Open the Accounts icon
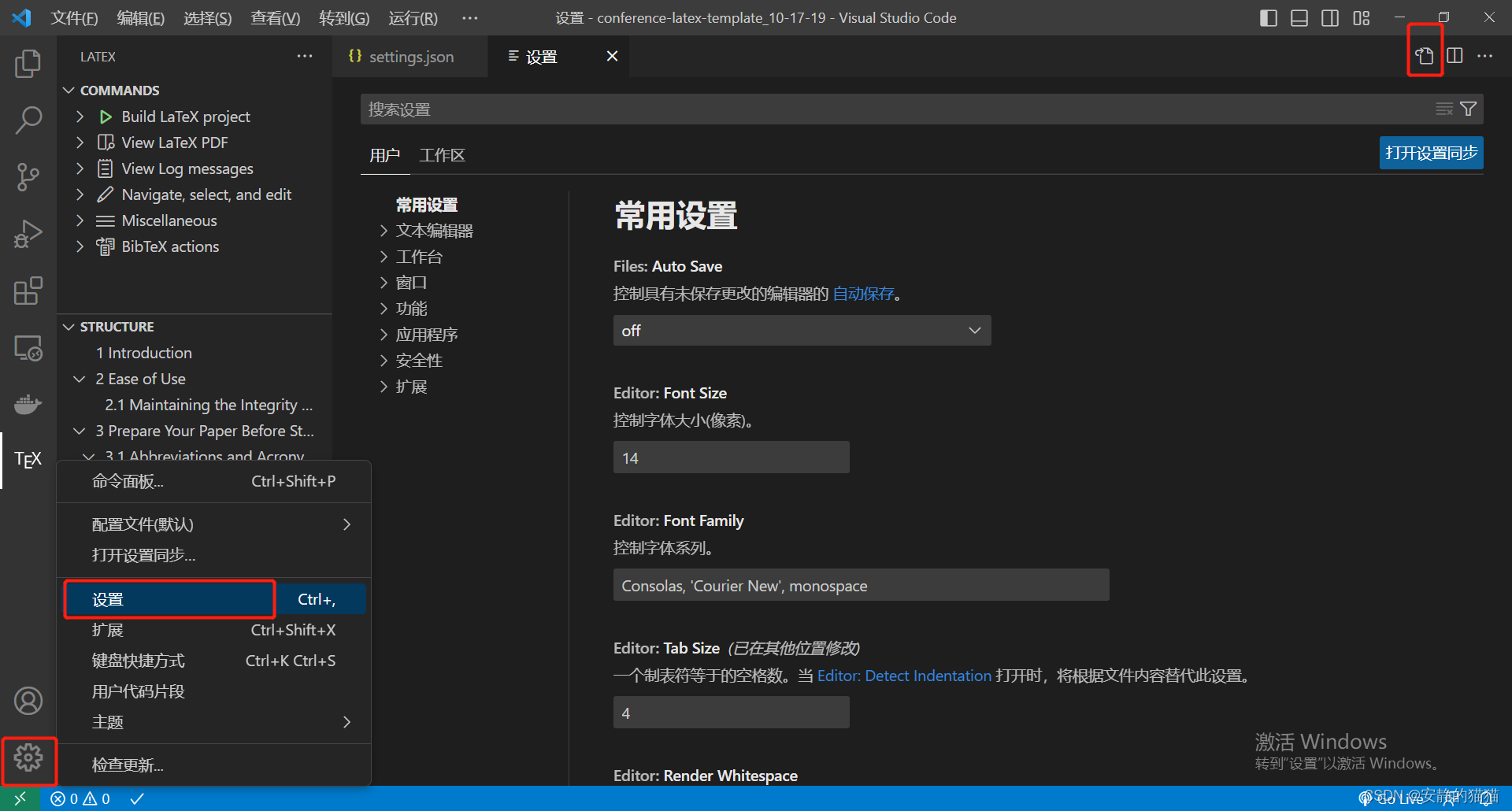Image resolution: width=1512 pixels, height=811 pixels. tap(28, 701)
